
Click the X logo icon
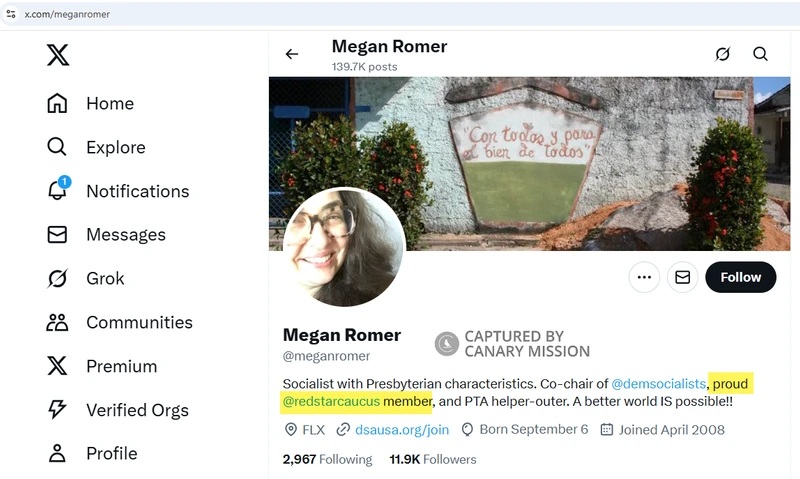pyautogui.click(x=58, y=55)
